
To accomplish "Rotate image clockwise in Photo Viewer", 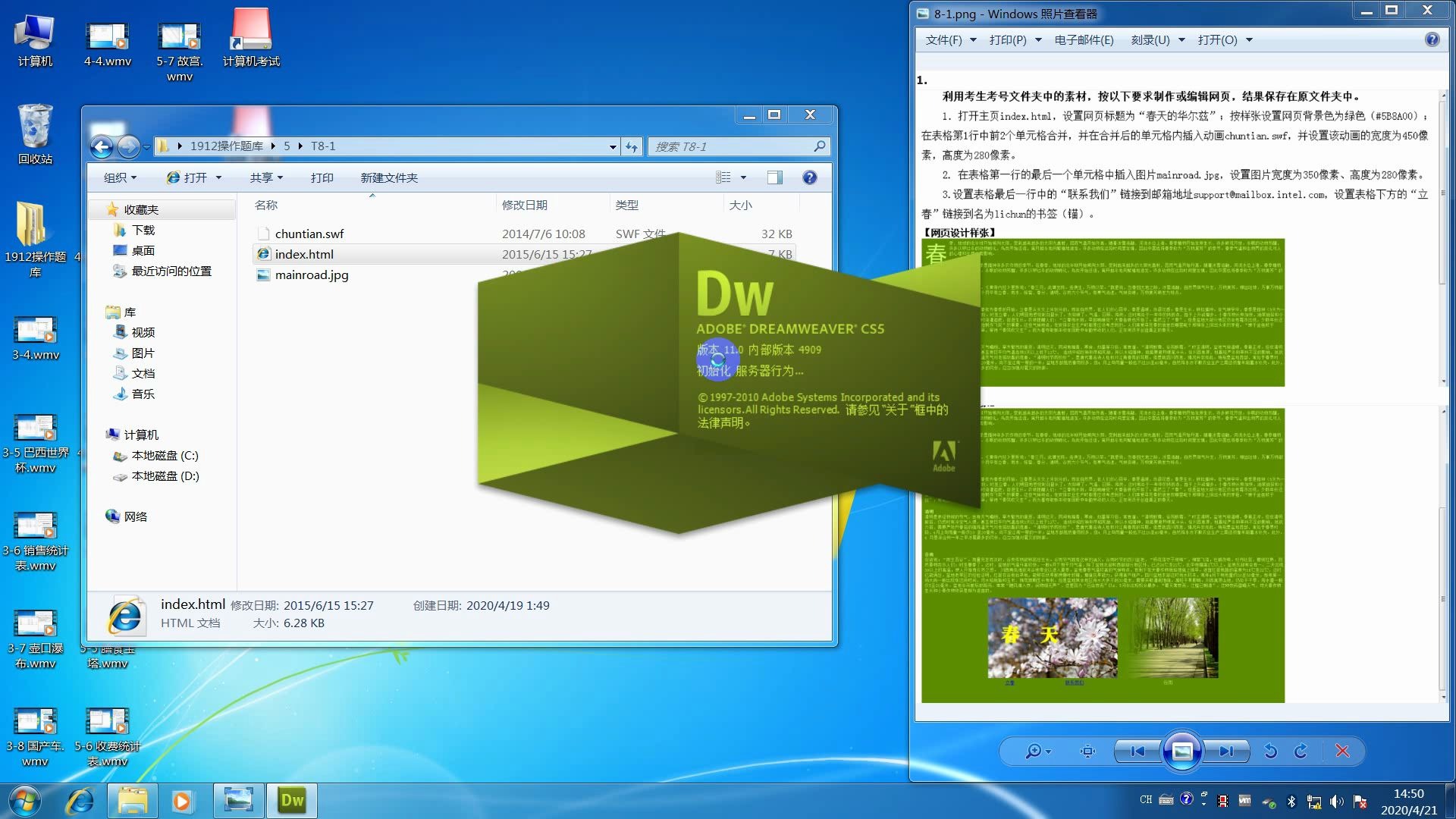I will click(x=1301, y=751).
